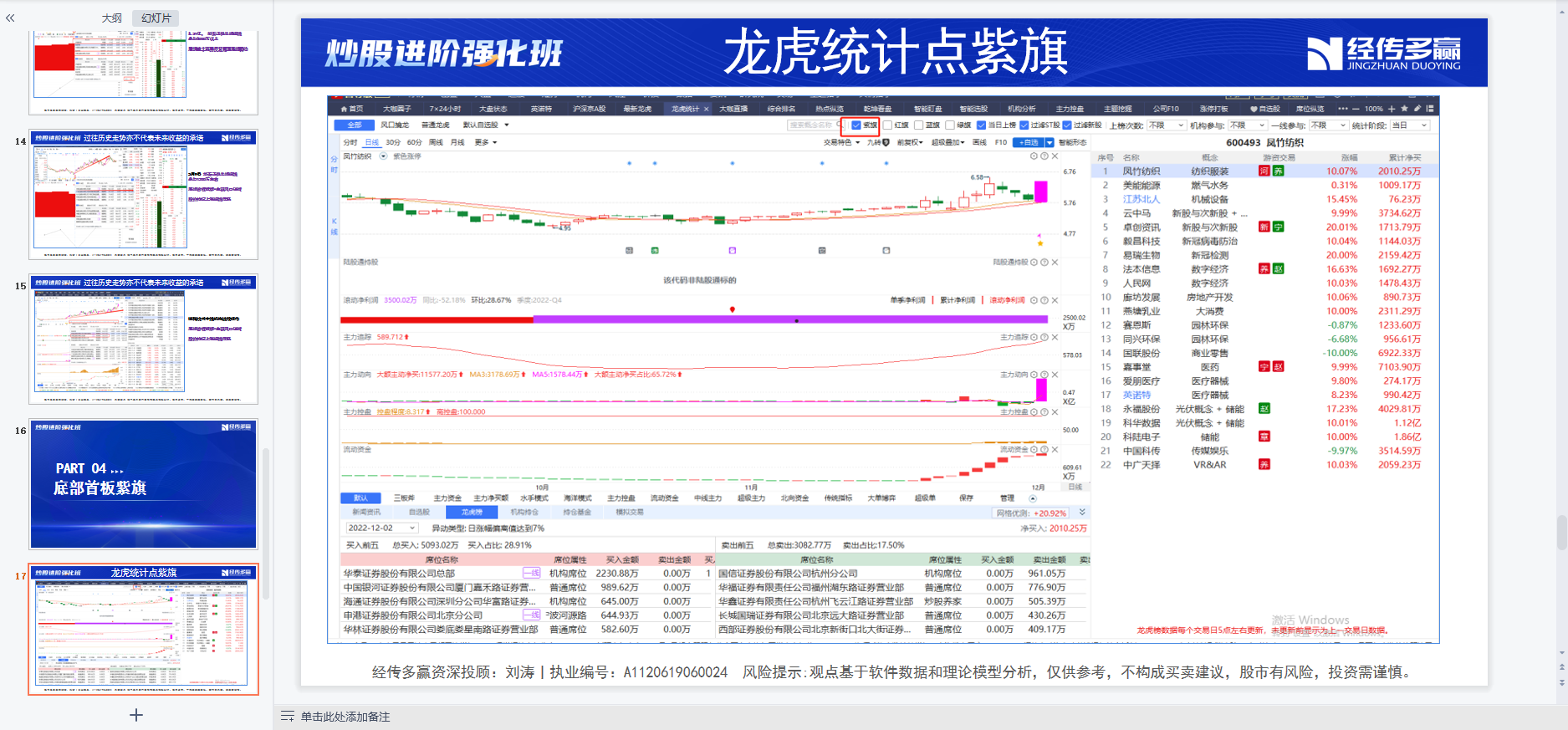The width and height of the screenshot is (1568, 730).
Task: Click the circled up-arrow next to 管理
Action: pos(1033,498)
